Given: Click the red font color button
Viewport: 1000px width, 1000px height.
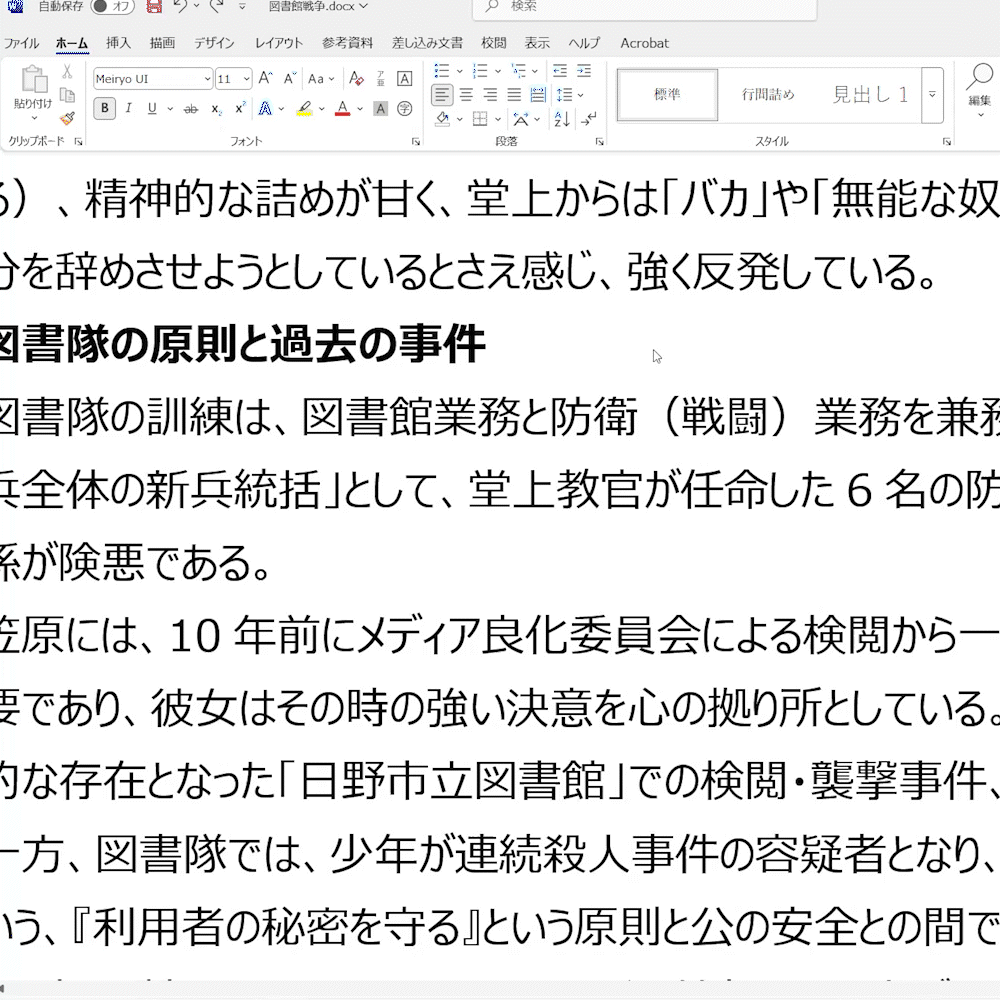Looking at the screenshot, I should [x=342, y=109].
